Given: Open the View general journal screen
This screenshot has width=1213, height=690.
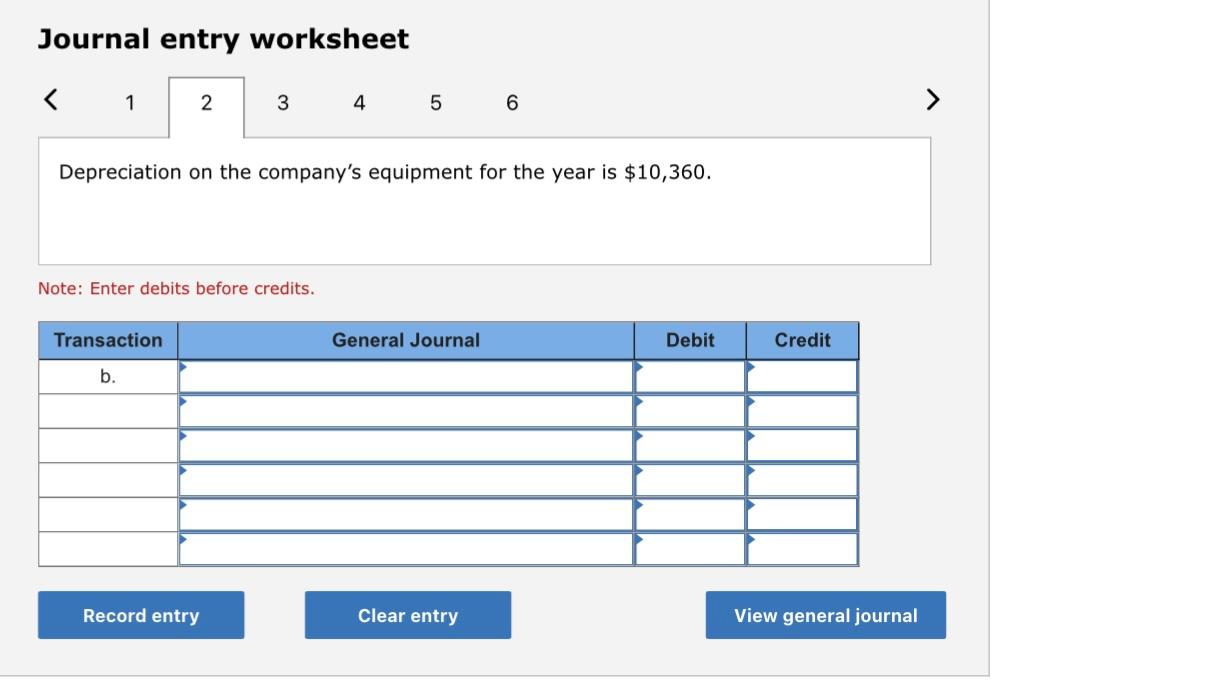Looking at the screenshot, I should click(x=825, y=615).
